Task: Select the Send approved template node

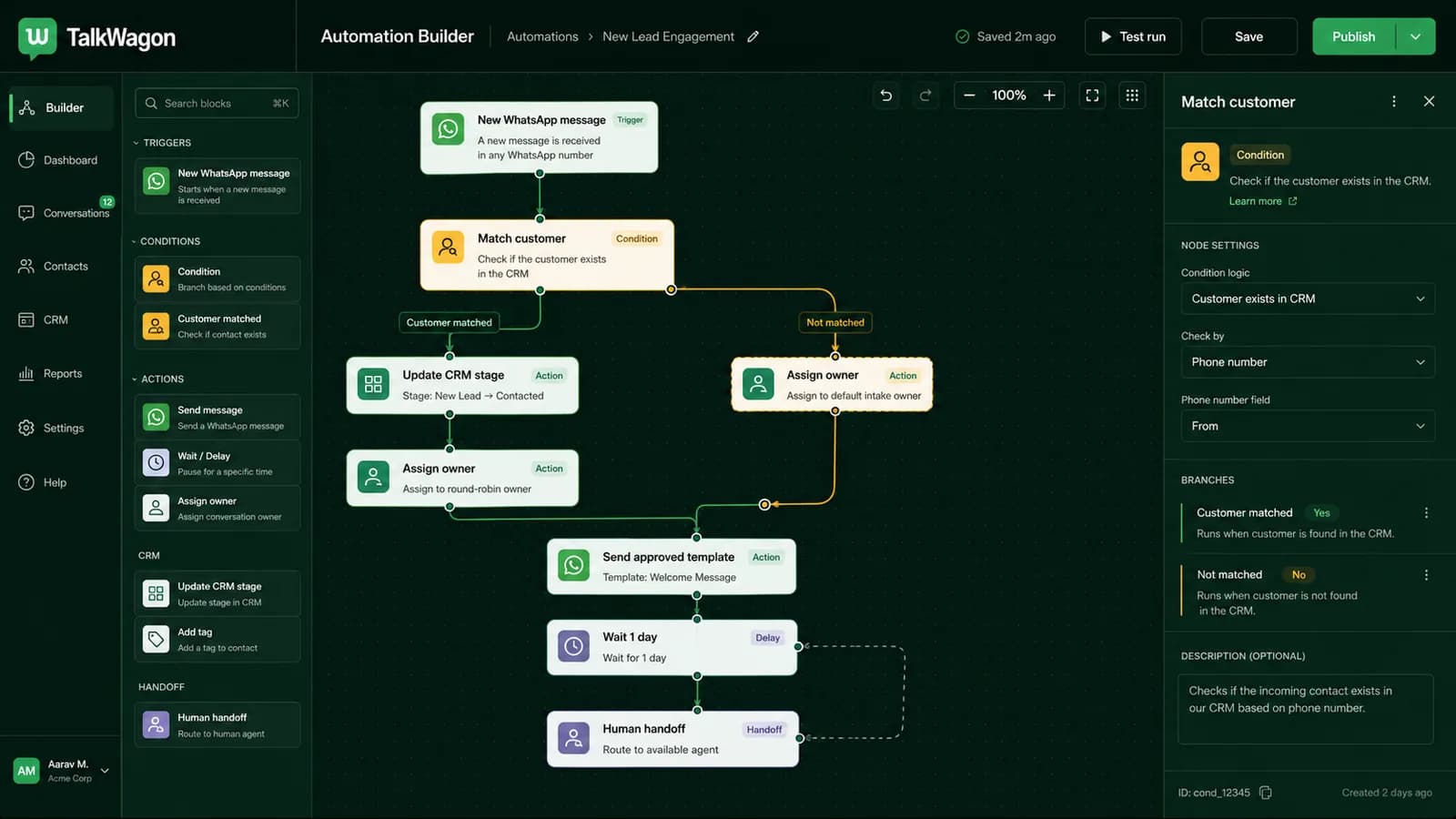Action: pyautogui.click(x=672, y=567)
